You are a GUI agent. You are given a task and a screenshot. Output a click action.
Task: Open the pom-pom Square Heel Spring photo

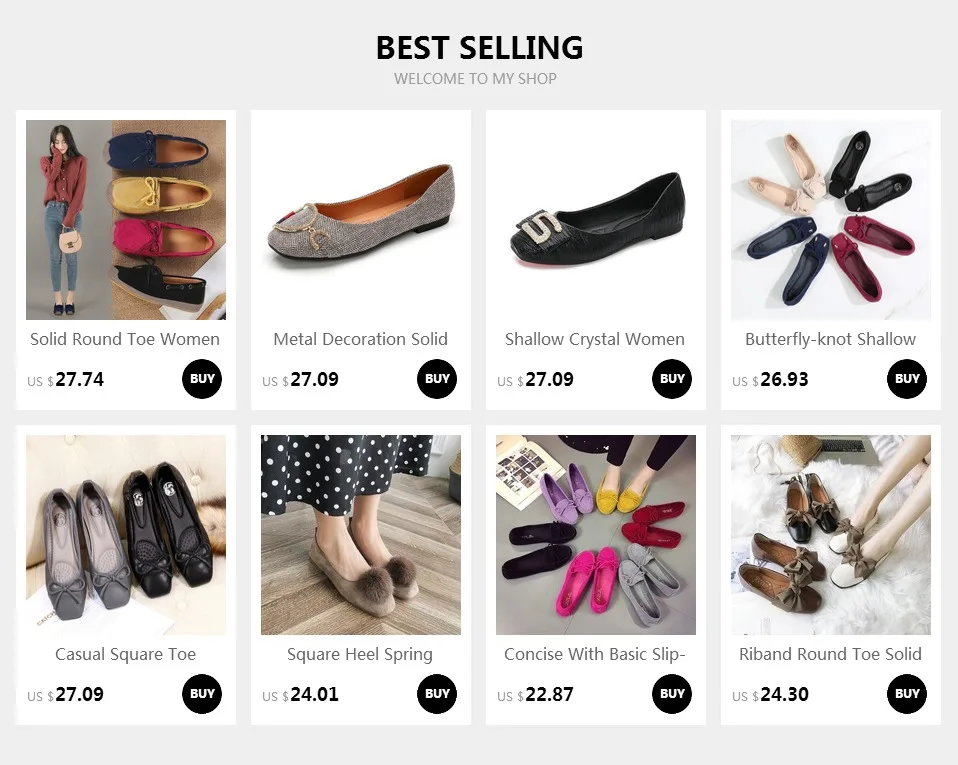coord(361,535)
